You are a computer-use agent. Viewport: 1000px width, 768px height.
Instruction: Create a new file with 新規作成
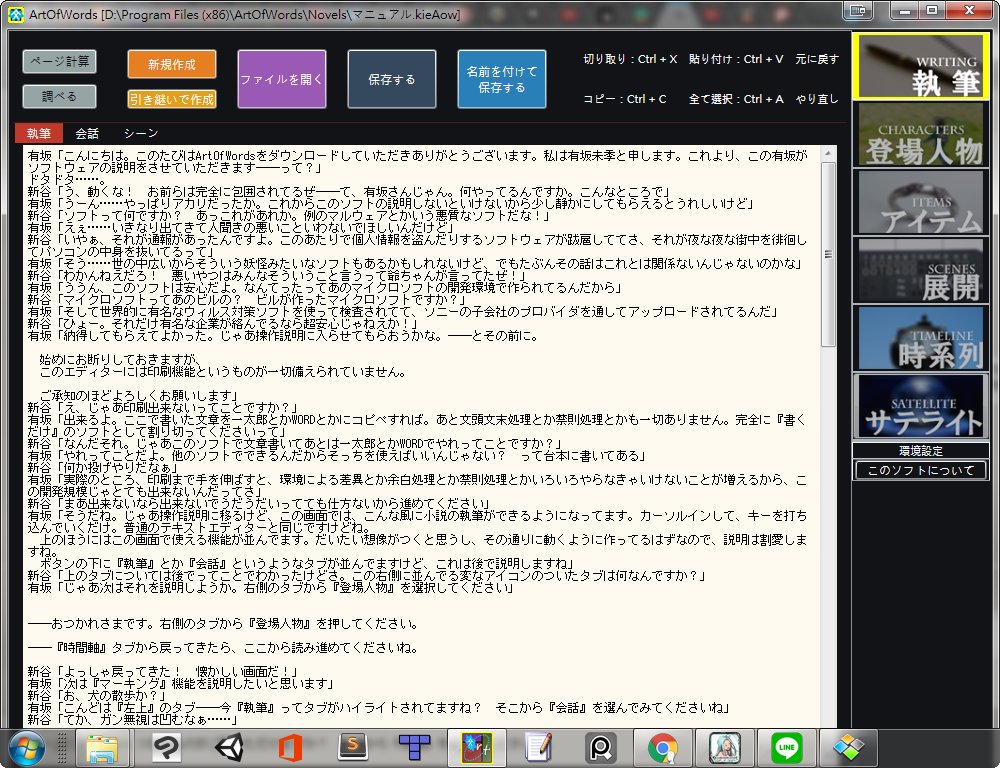[x=172, y=64]
